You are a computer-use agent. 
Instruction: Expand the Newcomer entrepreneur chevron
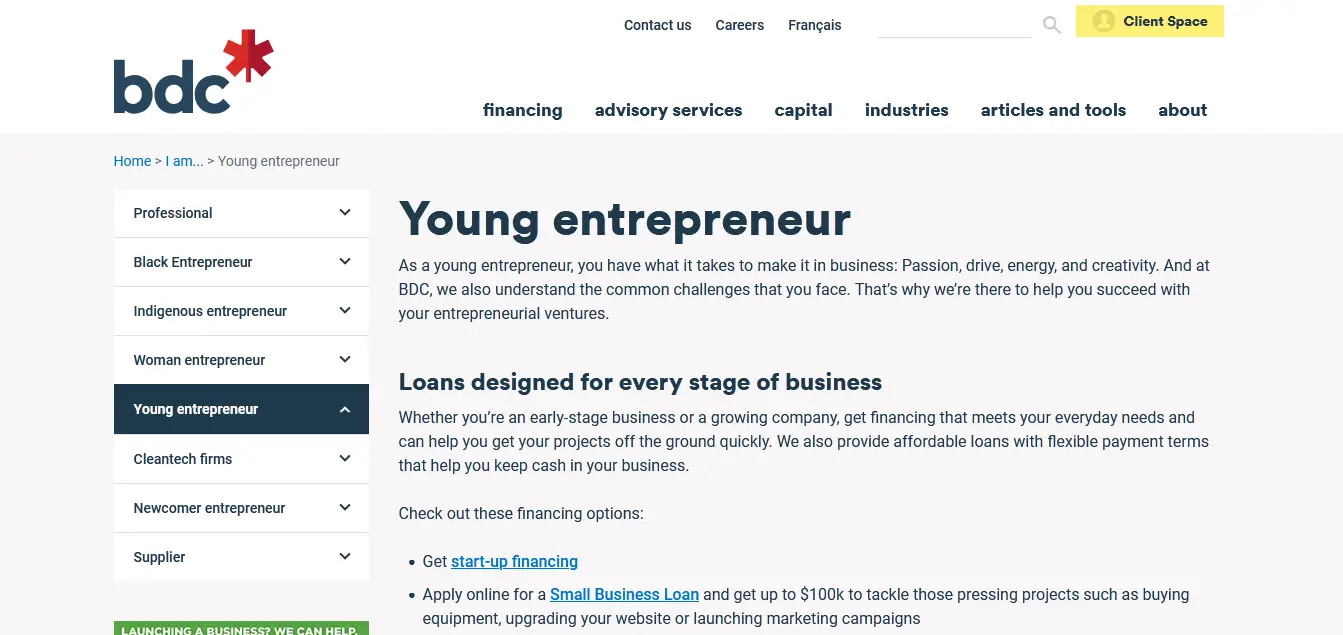tap(345, 508)
